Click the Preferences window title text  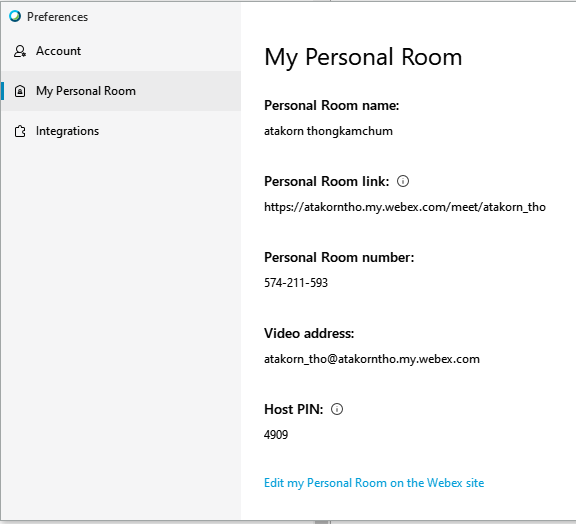click(57, 17)
